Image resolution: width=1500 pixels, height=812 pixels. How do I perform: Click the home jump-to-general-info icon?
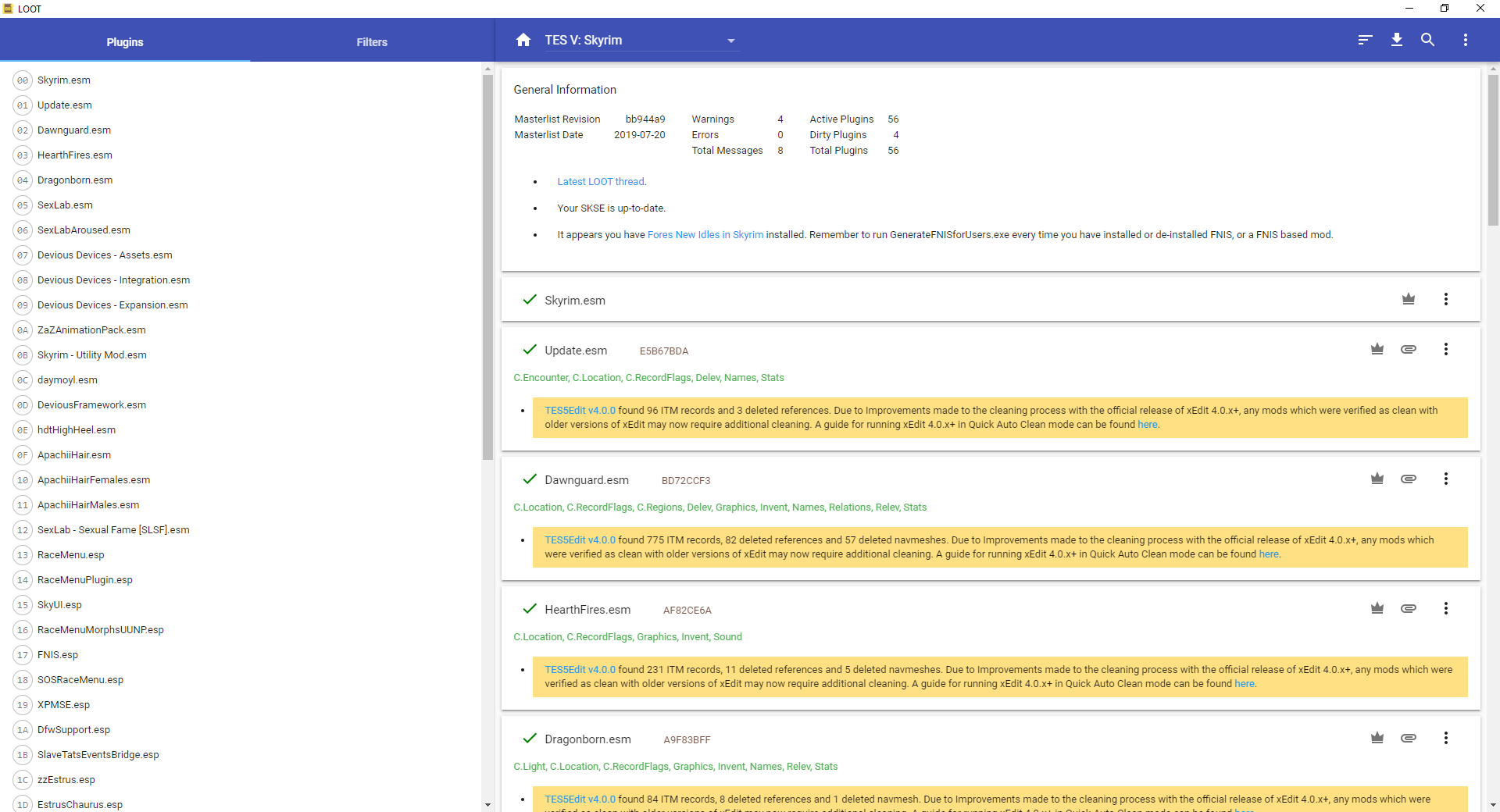point(523,40)
